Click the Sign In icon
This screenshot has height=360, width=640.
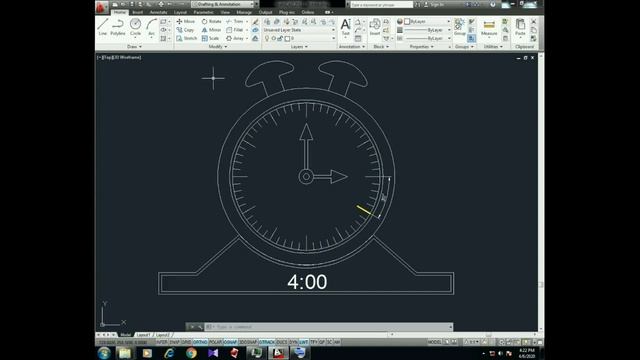point(434,4)
